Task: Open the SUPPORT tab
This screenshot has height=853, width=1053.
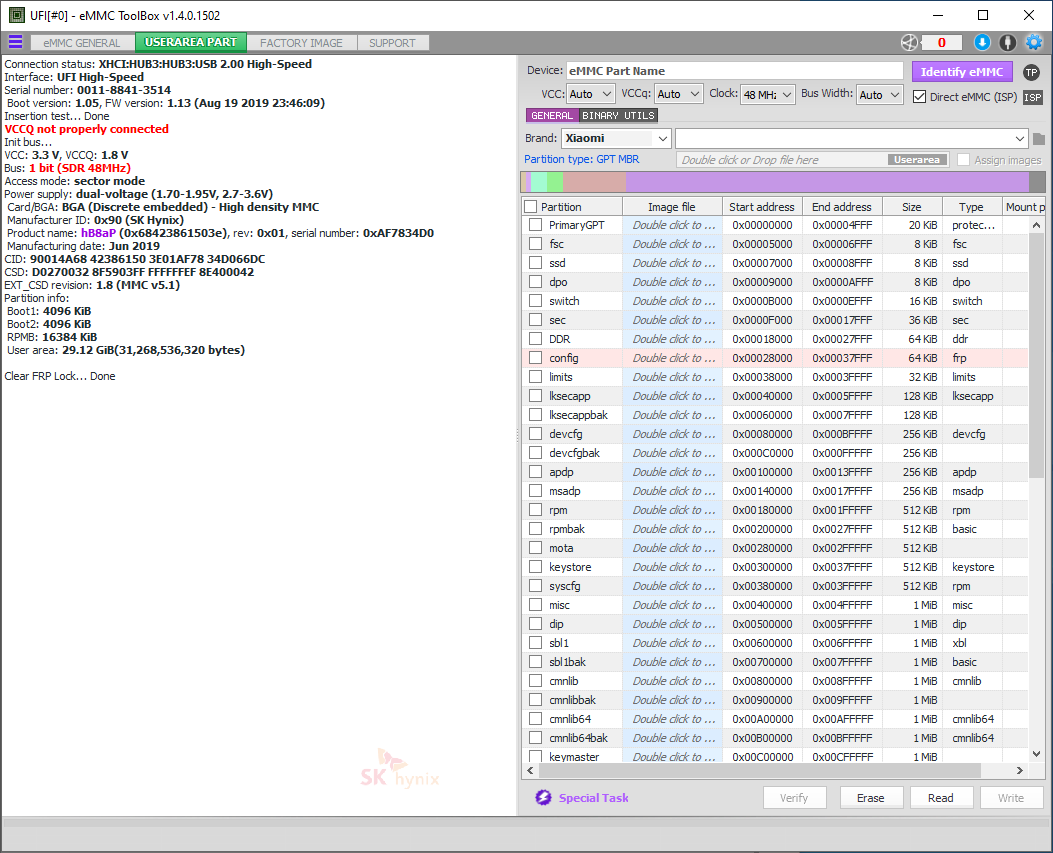Action: coord(392,43)
